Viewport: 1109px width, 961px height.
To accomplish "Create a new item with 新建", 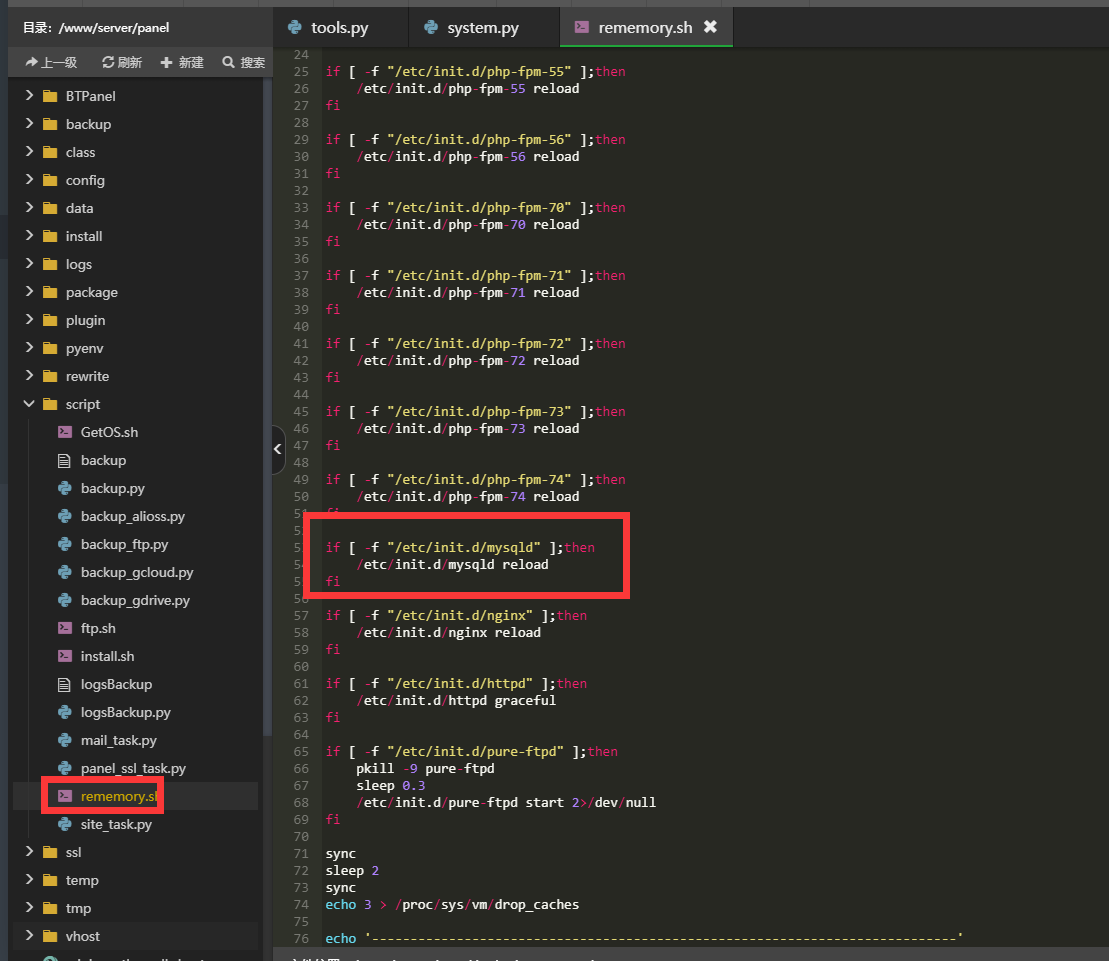I will click(x=182, y=62).
